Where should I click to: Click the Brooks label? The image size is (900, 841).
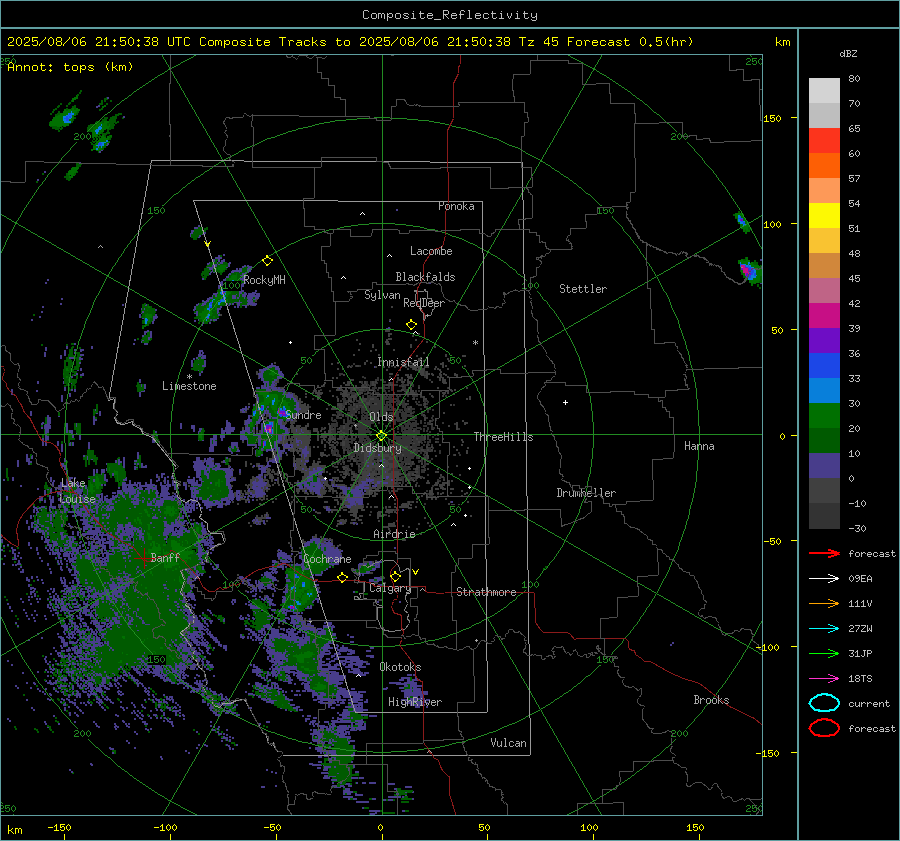(711, 700)
